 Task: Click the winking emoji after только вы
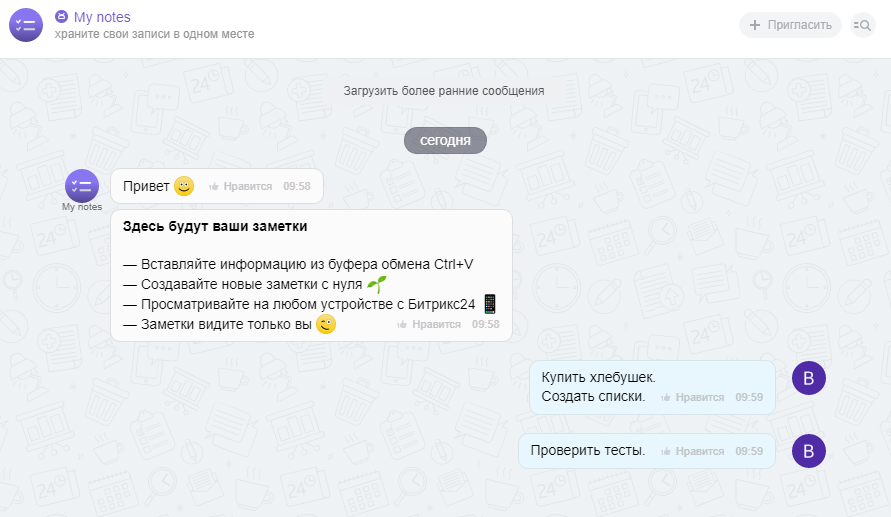tap(326, 324)
